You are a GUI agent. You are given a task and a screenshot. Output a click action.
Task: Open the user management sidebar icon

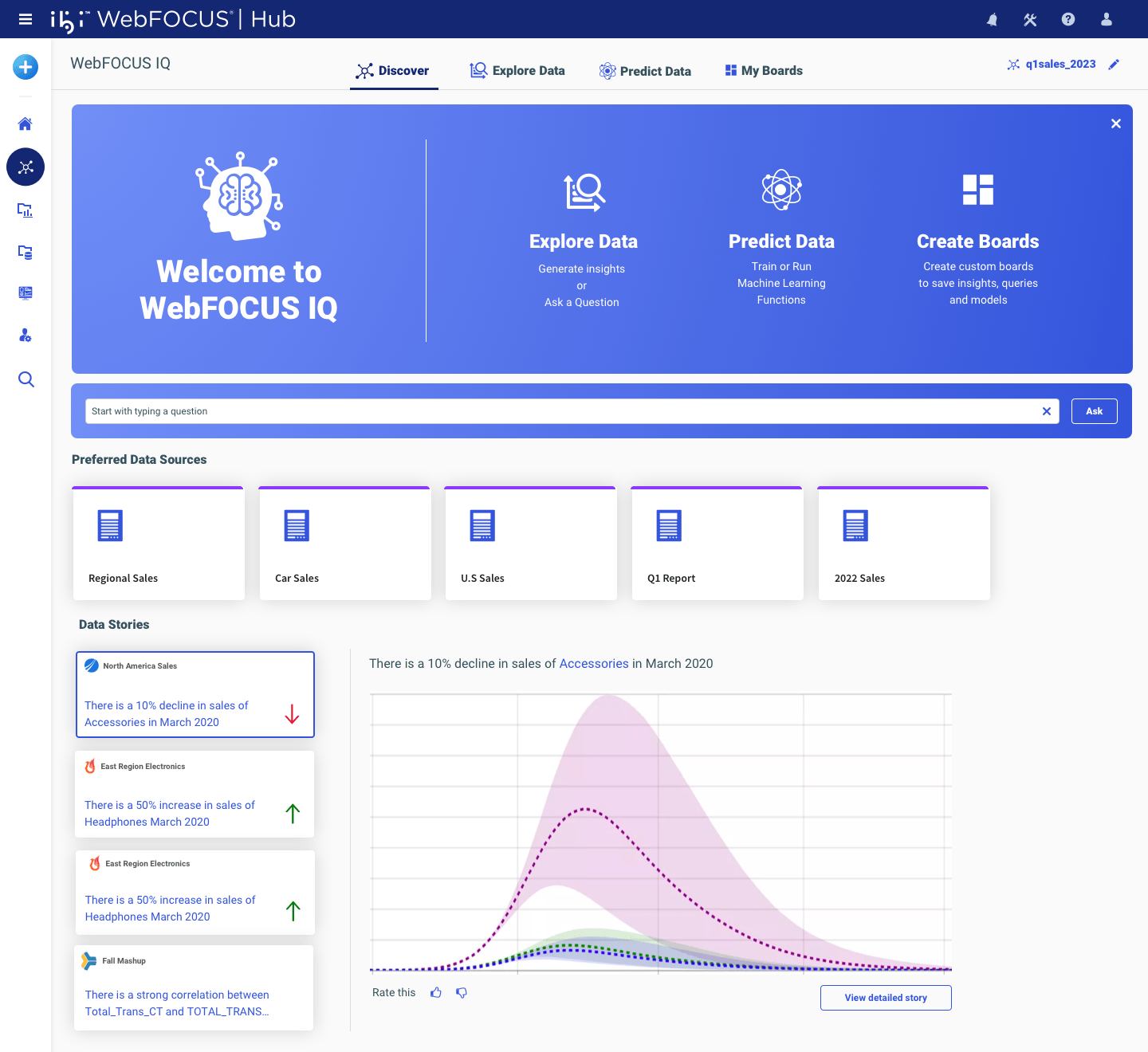point(26,336)
